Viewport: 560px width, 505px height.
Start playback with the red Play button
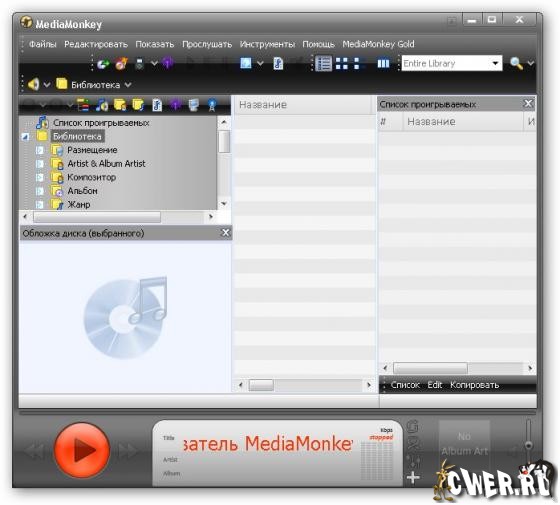coord(82,450)
